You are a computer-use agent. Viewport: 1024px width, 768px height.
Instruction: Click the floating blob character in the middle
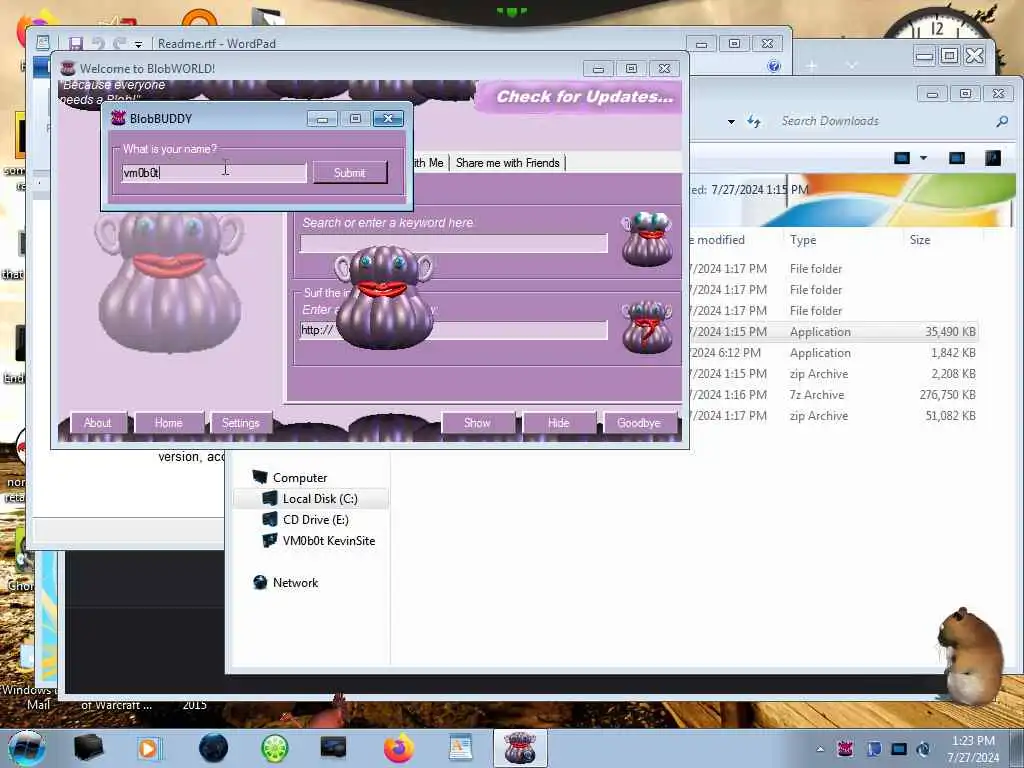(384, 297)
